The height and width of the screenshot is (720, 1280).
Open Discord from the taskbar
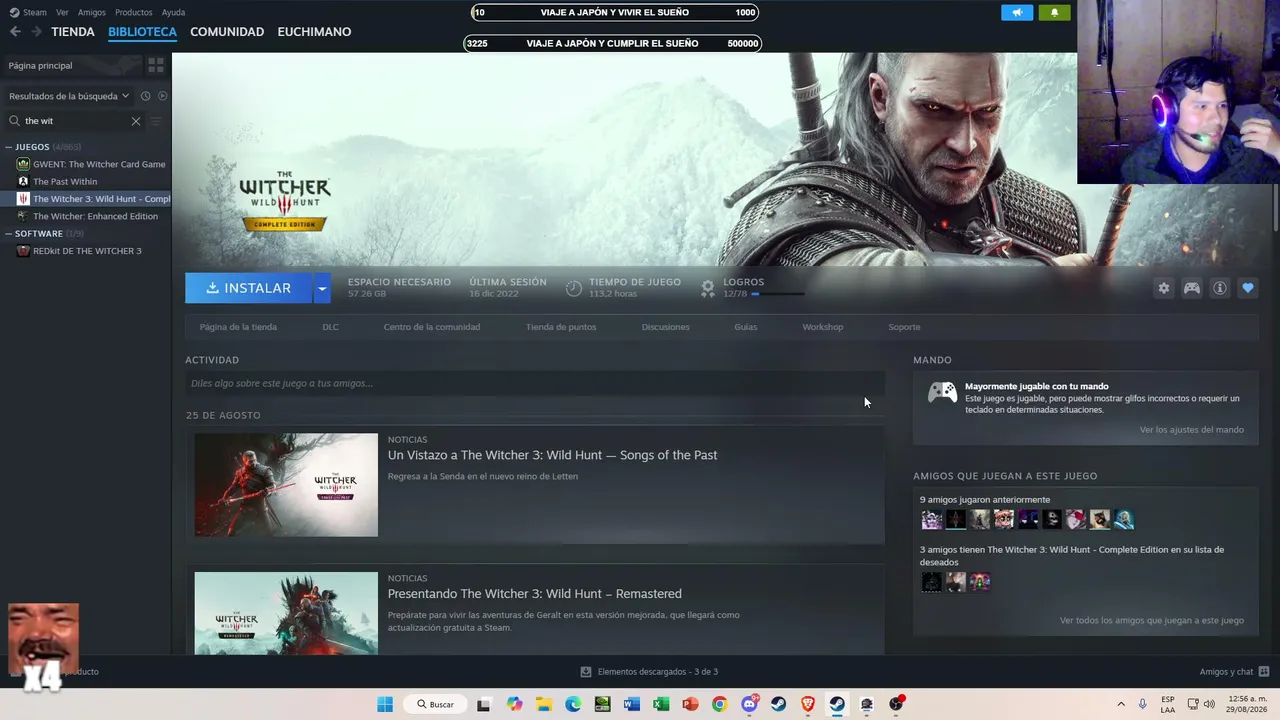[x=749, y=704]
